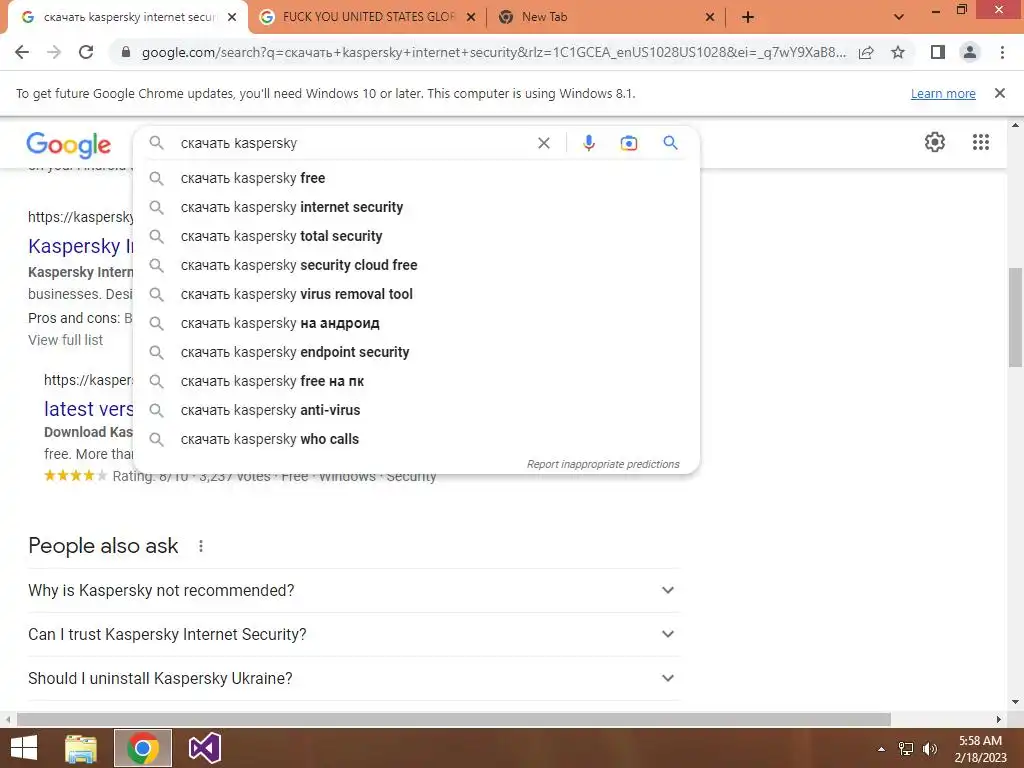The image size is (1024, 768).
Task: Click the scroll down arrow
Action: (x=1015, y=702)
